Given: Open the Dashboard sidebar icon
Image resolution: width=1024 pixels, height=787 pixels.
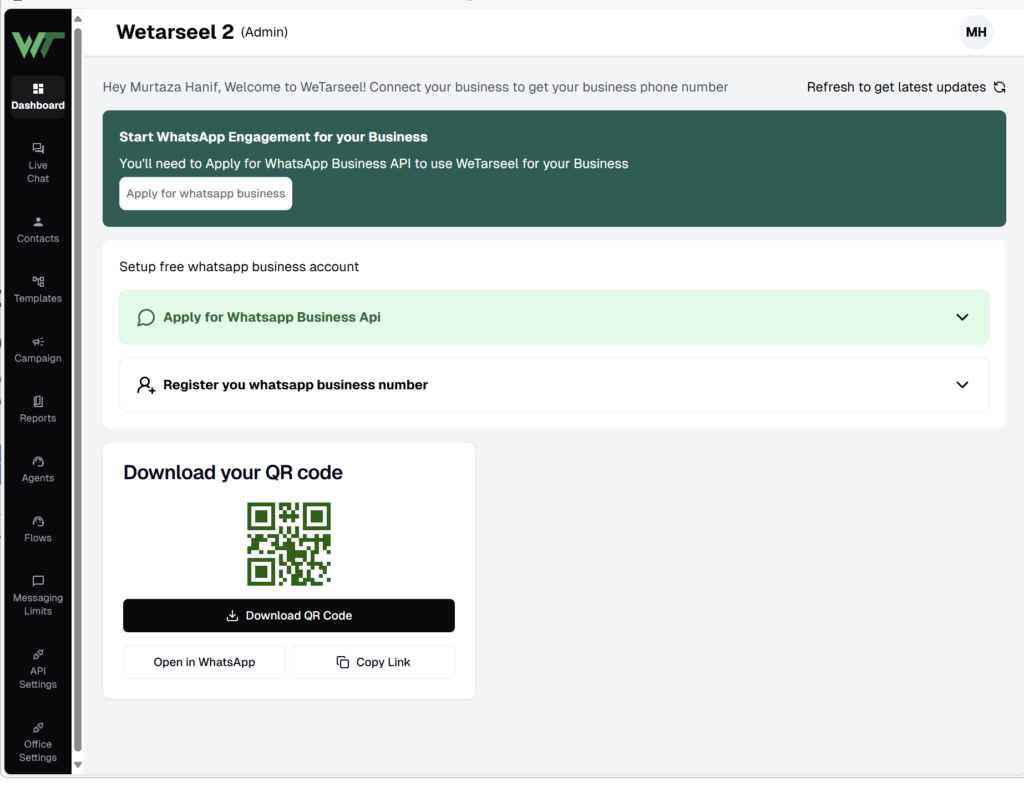Looking at the screenshot, I should 38,88.
